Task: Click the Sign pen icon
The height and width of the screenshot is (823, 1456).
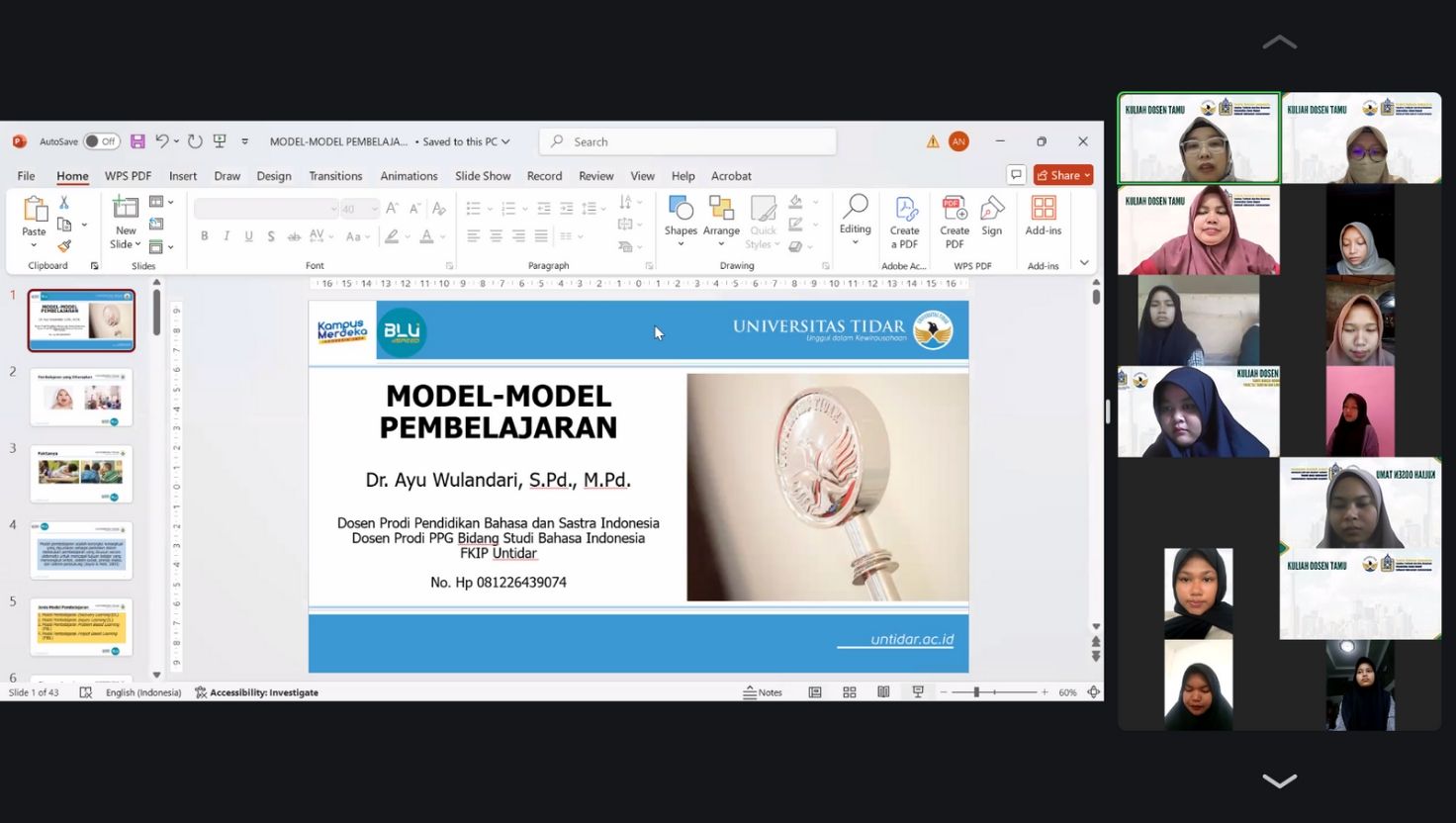Action: click(x=991, y=217)
